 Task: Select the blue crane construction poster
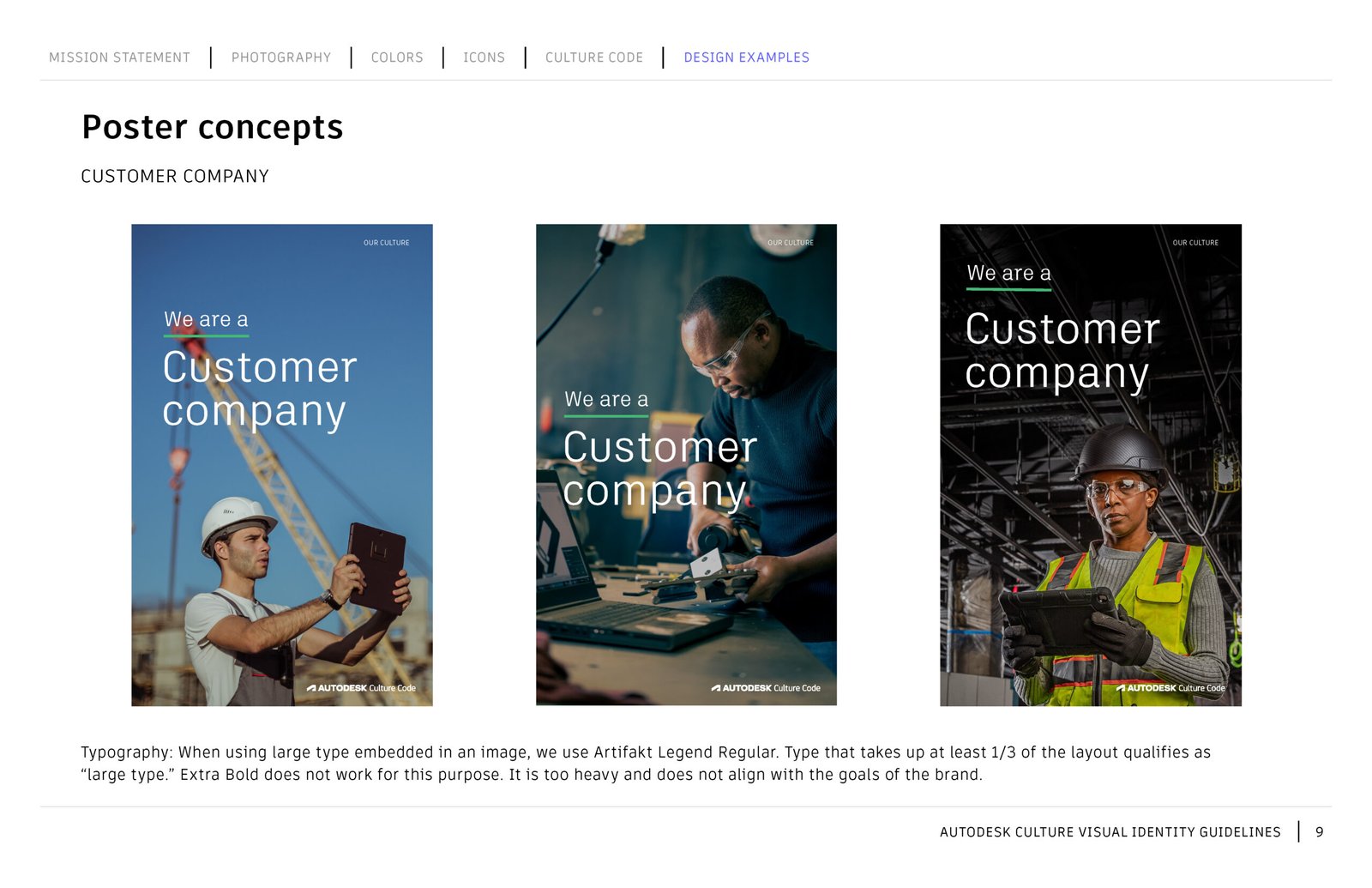click(281, 515)
